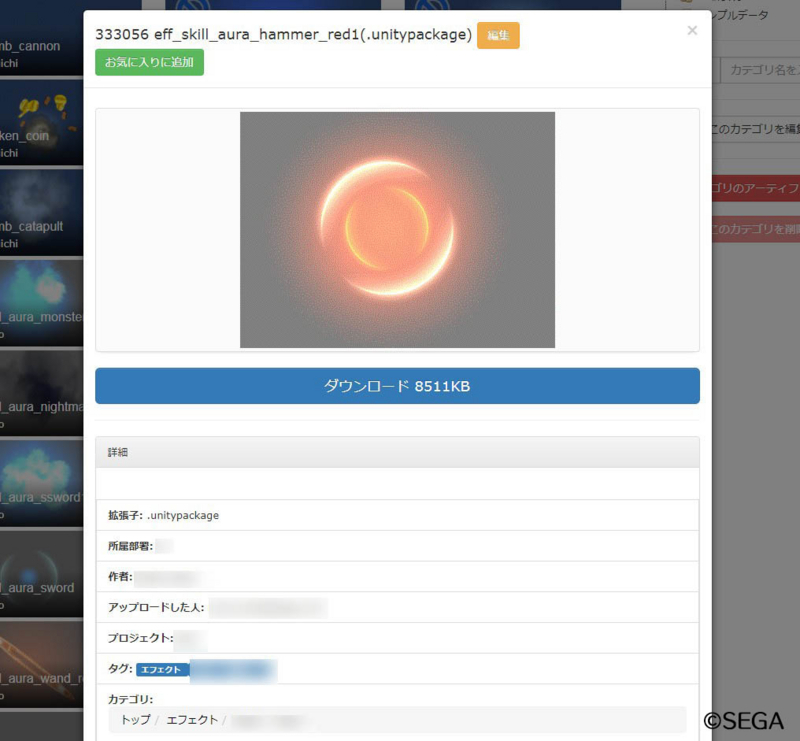Click the orange 編集 edit button
The height and width of the screenshot is (741, 800).
pos(498,35)
